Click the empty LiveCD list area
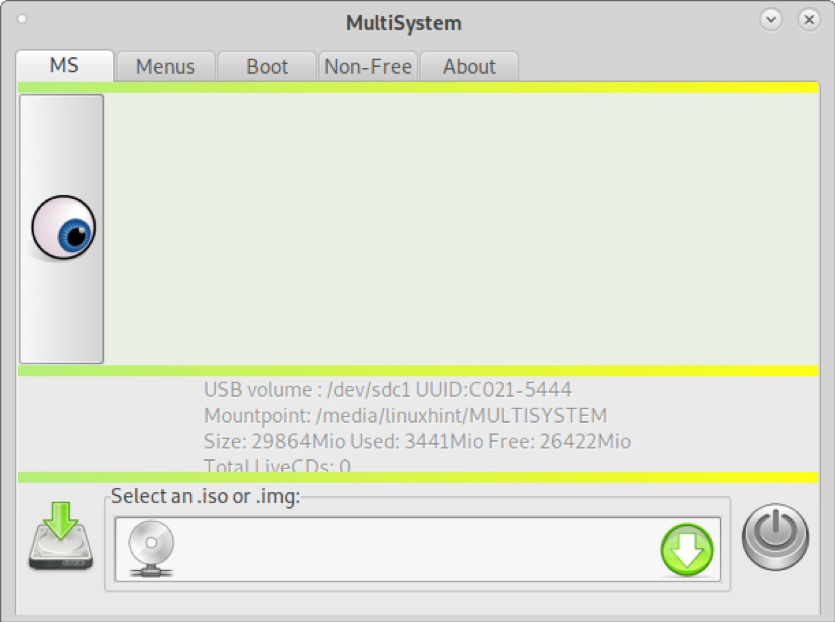Viewport: 835px width, 622px height. 461,229
